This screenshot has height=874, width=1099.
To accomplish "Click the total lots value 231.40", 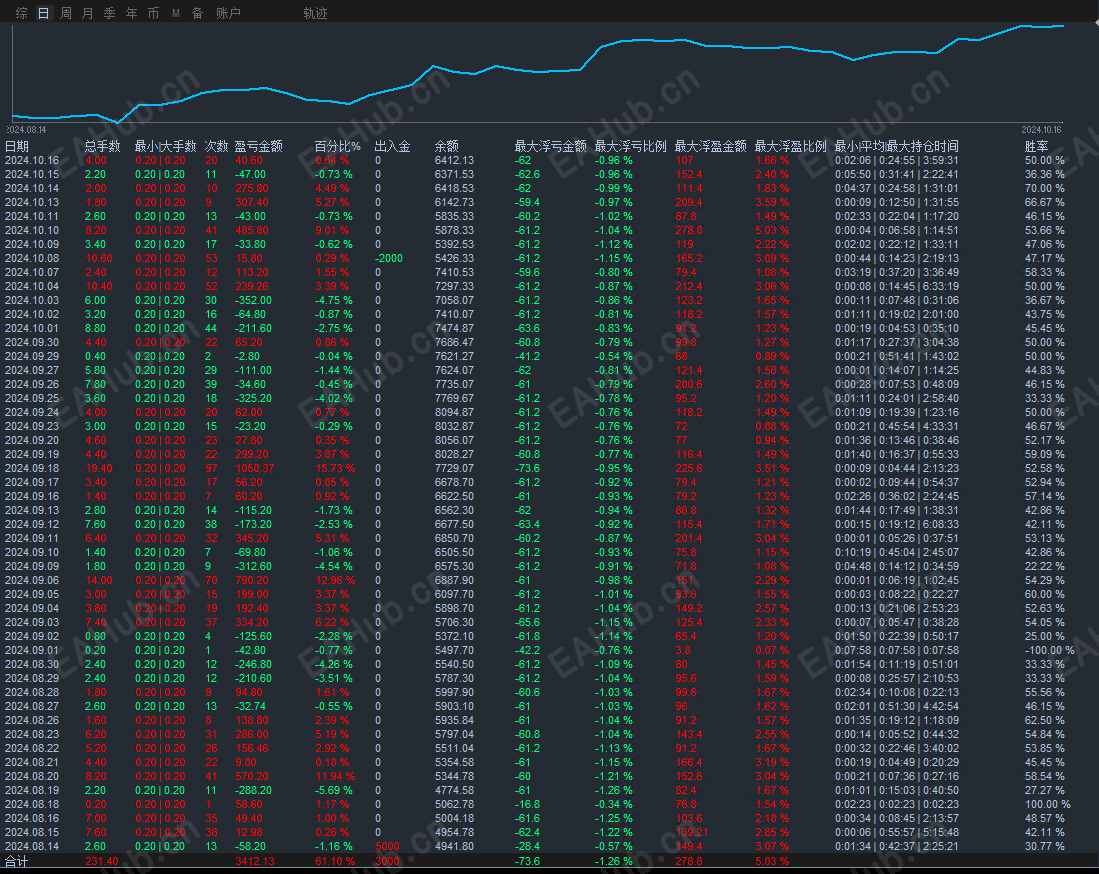I will tap(102, 861).
